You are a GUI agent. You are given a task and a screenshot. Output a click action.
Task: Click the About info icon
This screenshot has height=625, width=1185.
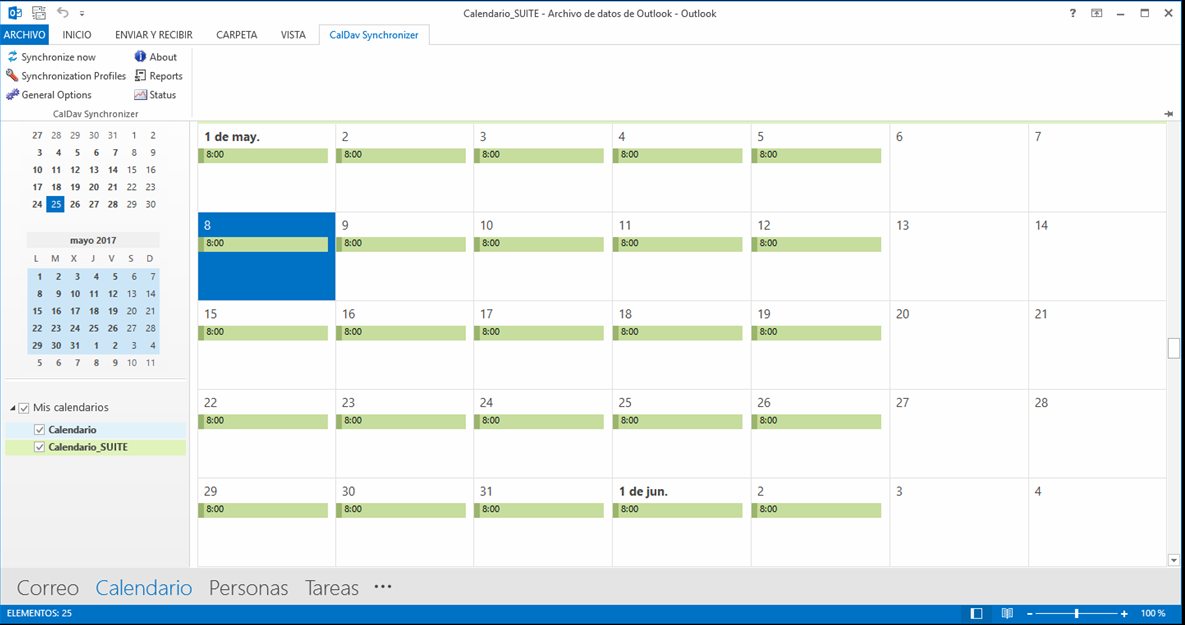pyautogui.click(x=140, y=57)
